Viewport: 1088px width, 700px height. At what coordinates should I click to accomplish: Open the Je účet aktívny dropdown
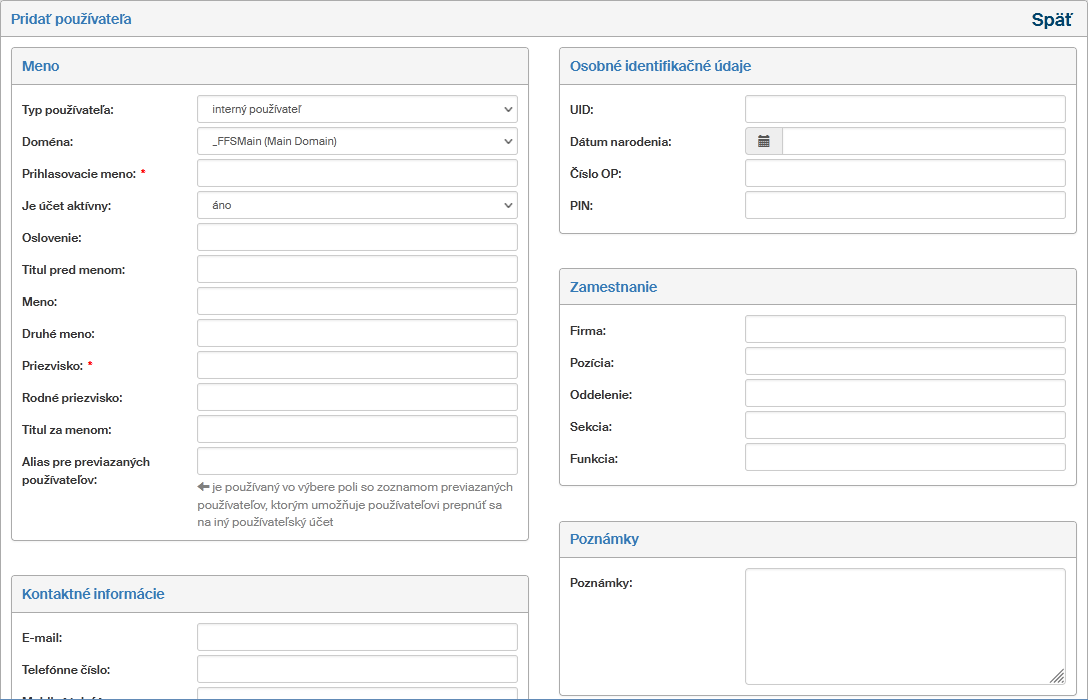pos(357,205)
